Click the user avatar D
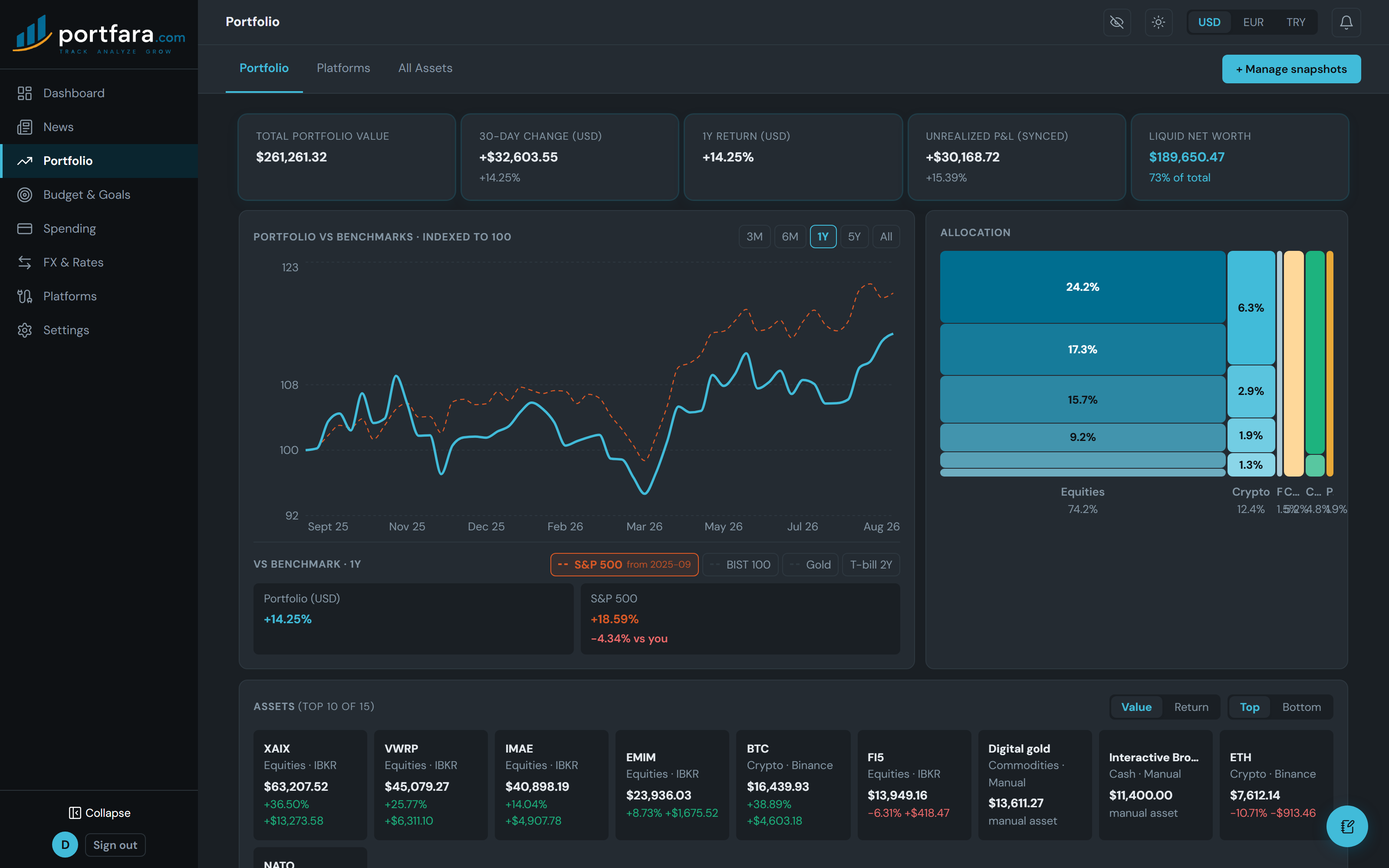This screenshot has height=868, width=1389. (x=65, y=845)
